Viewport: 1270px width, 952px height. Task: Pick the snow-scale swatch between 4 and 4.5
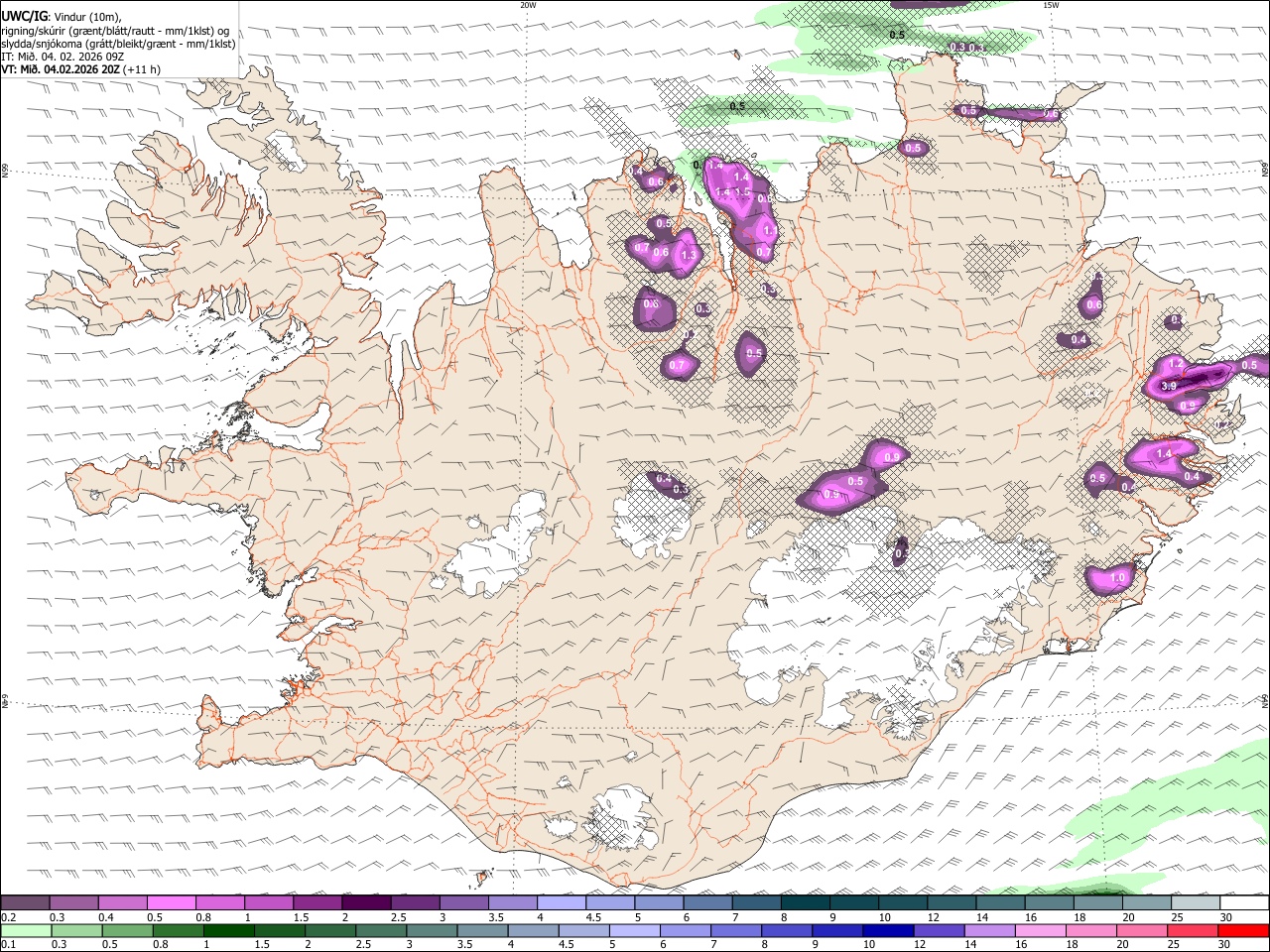(561, 903)
